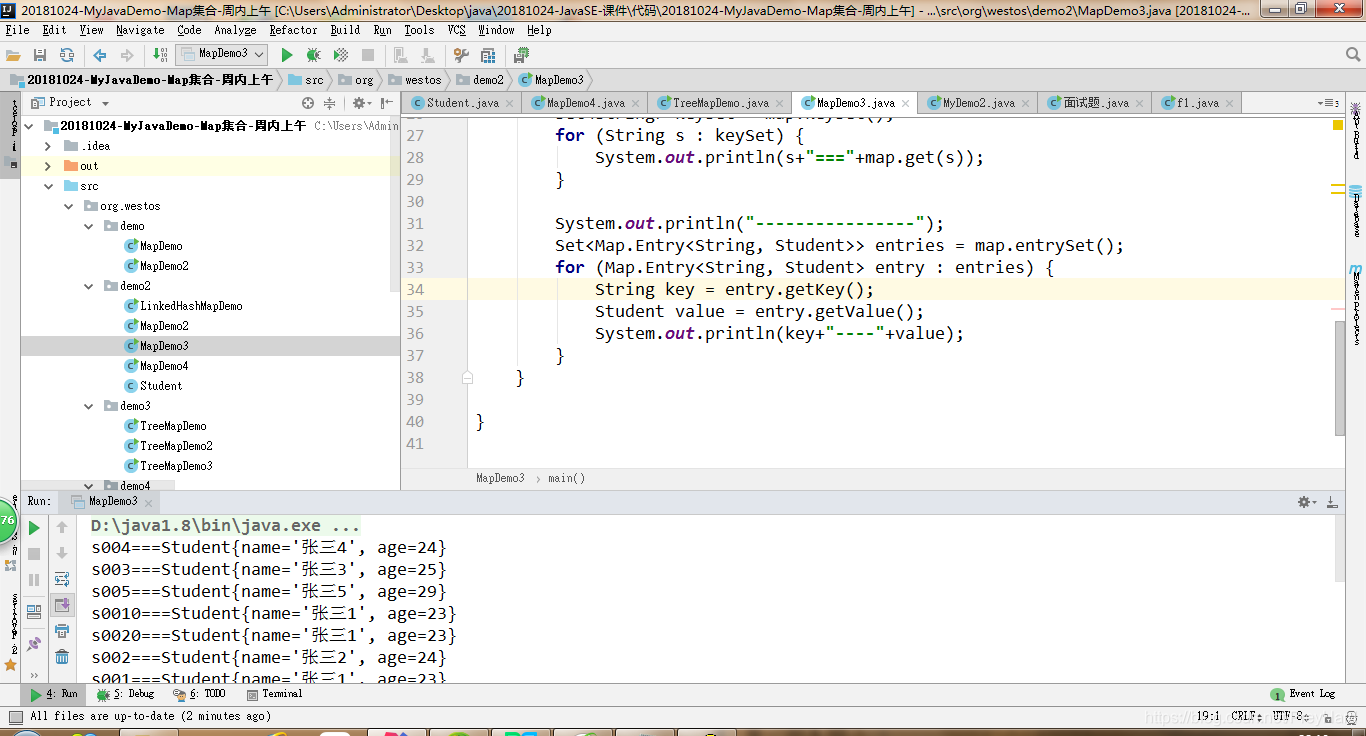Screen dimensions: 1366x736
Task: Switch to the Student.java editor tab
Action: [462, 103]
